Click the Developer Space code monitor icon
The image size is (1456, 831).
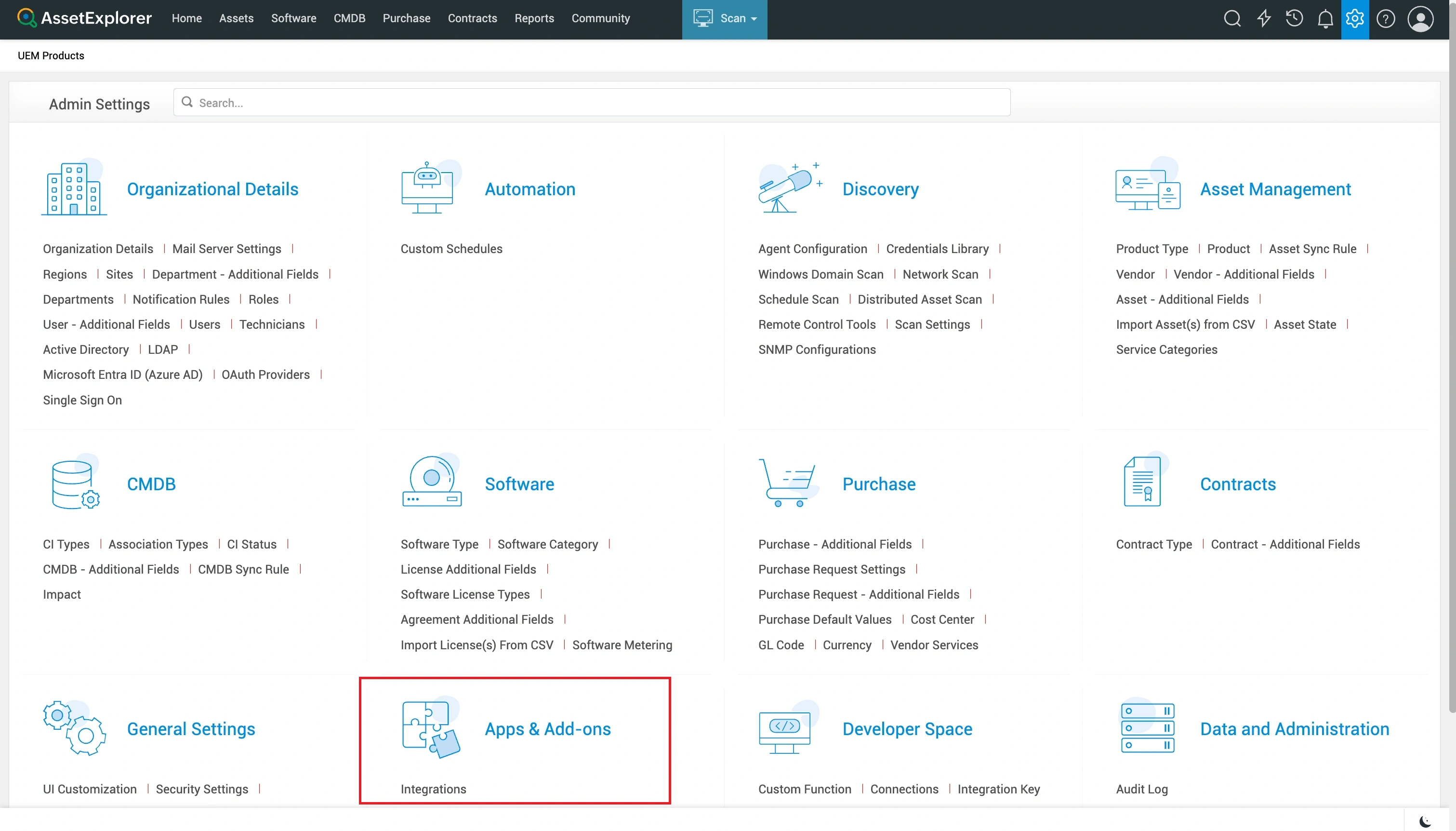(x=789, y=727)
